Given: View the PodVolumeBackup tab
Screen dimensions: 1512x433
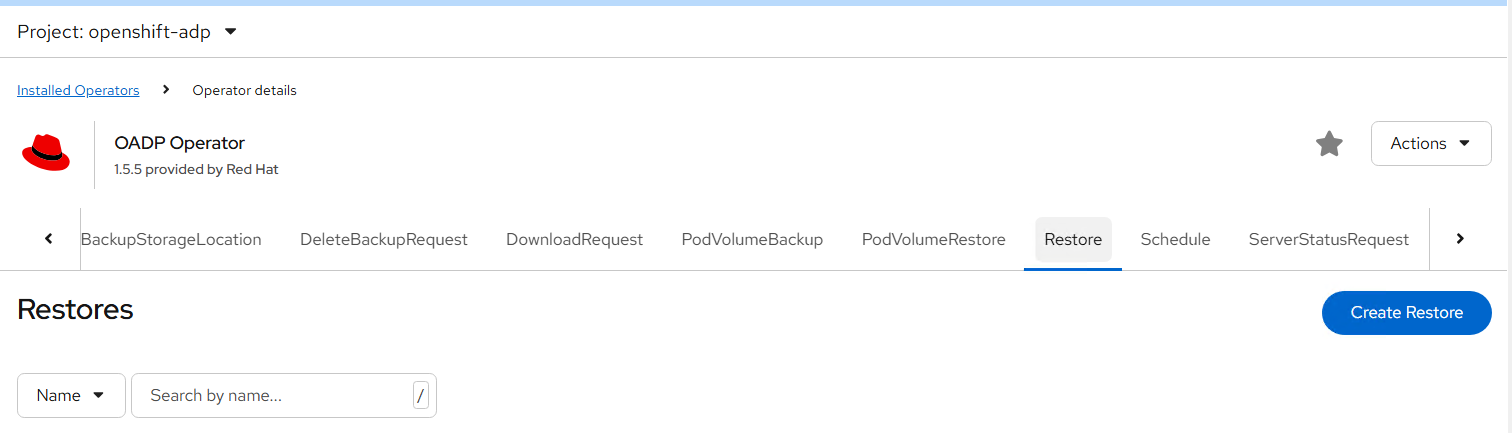Looking at the screenshot, I should [752, 240].
